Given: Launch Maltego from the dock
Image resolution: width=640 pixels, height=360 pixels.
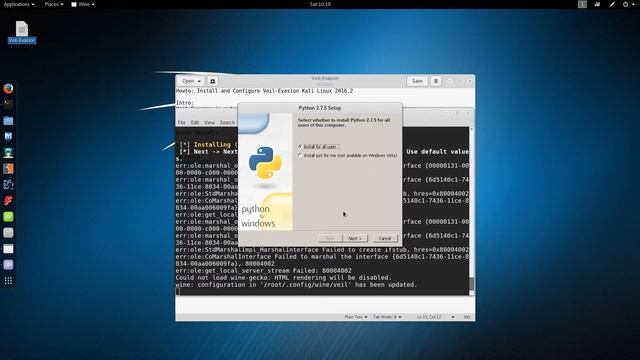Looking at the screenshot, I should 8,184.
